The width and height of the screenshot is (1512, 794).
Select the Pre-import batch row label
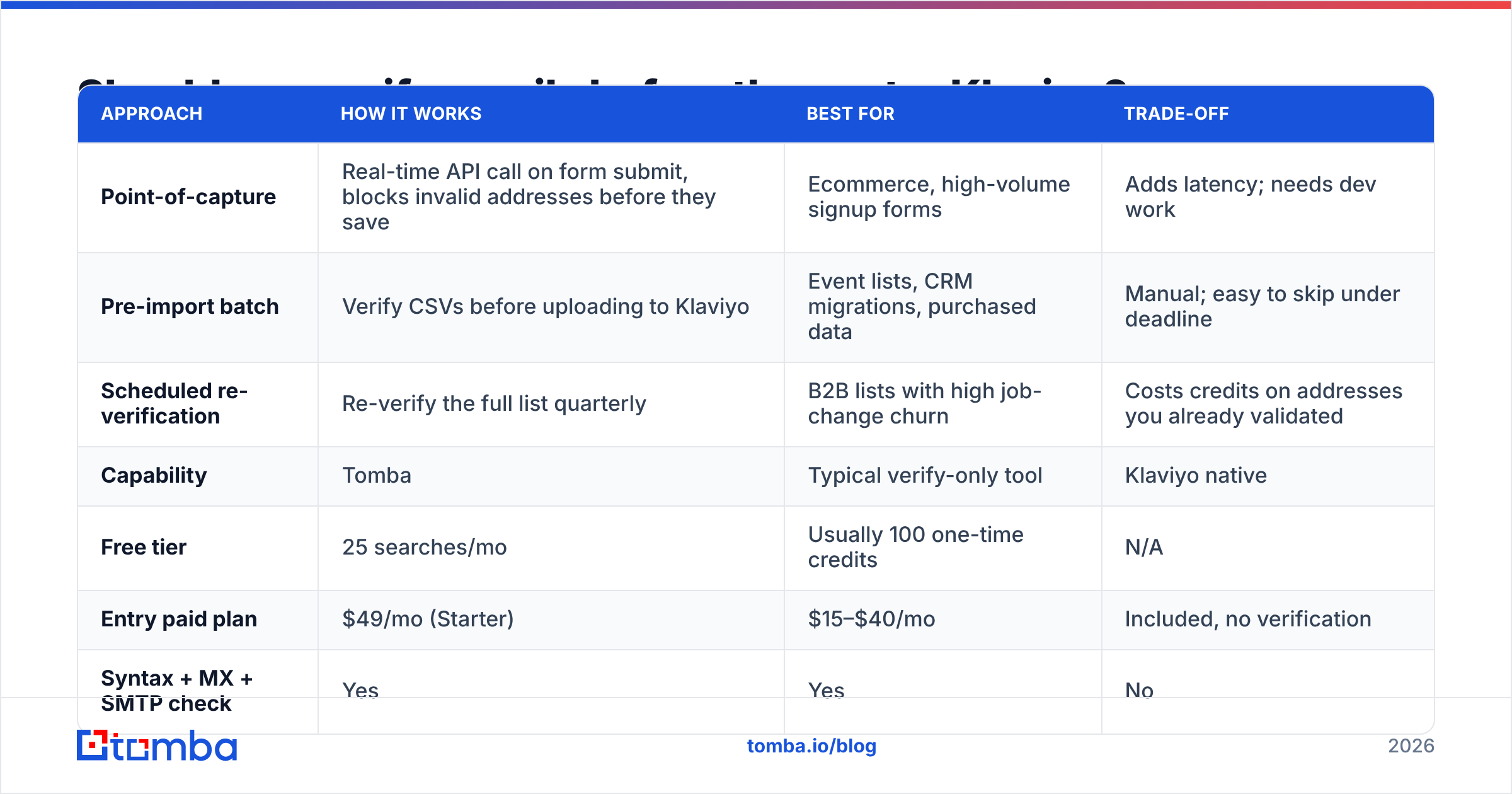point(190,307)
